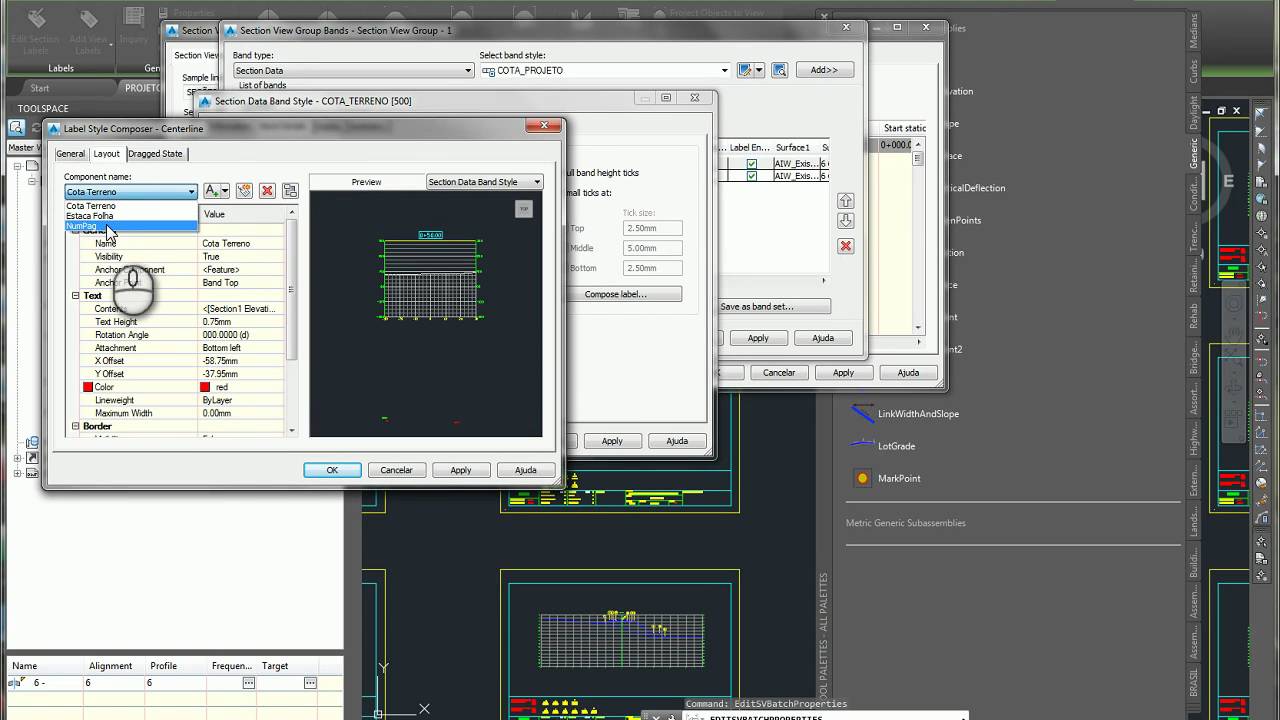
Task: Click Text Height value 0.75mm
Action: (x=243, y=322)
